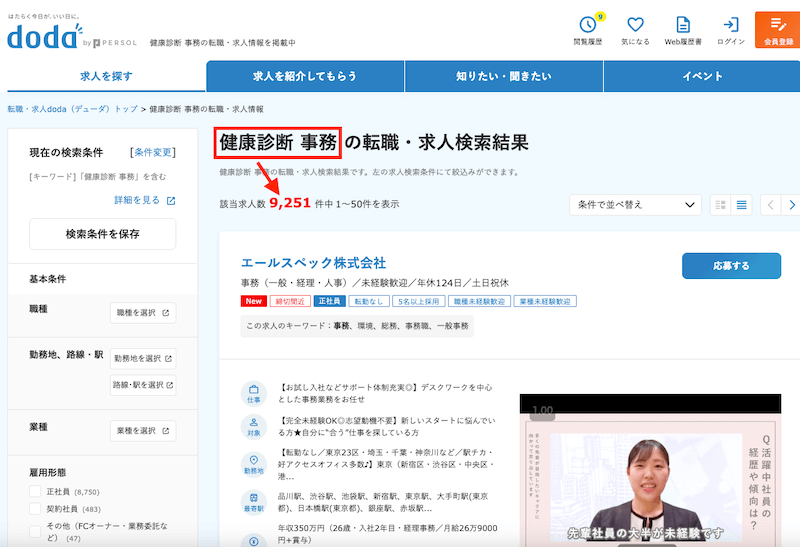Click the company video thumbnail
Screen dimensions: 800x547
pos(651,470)
